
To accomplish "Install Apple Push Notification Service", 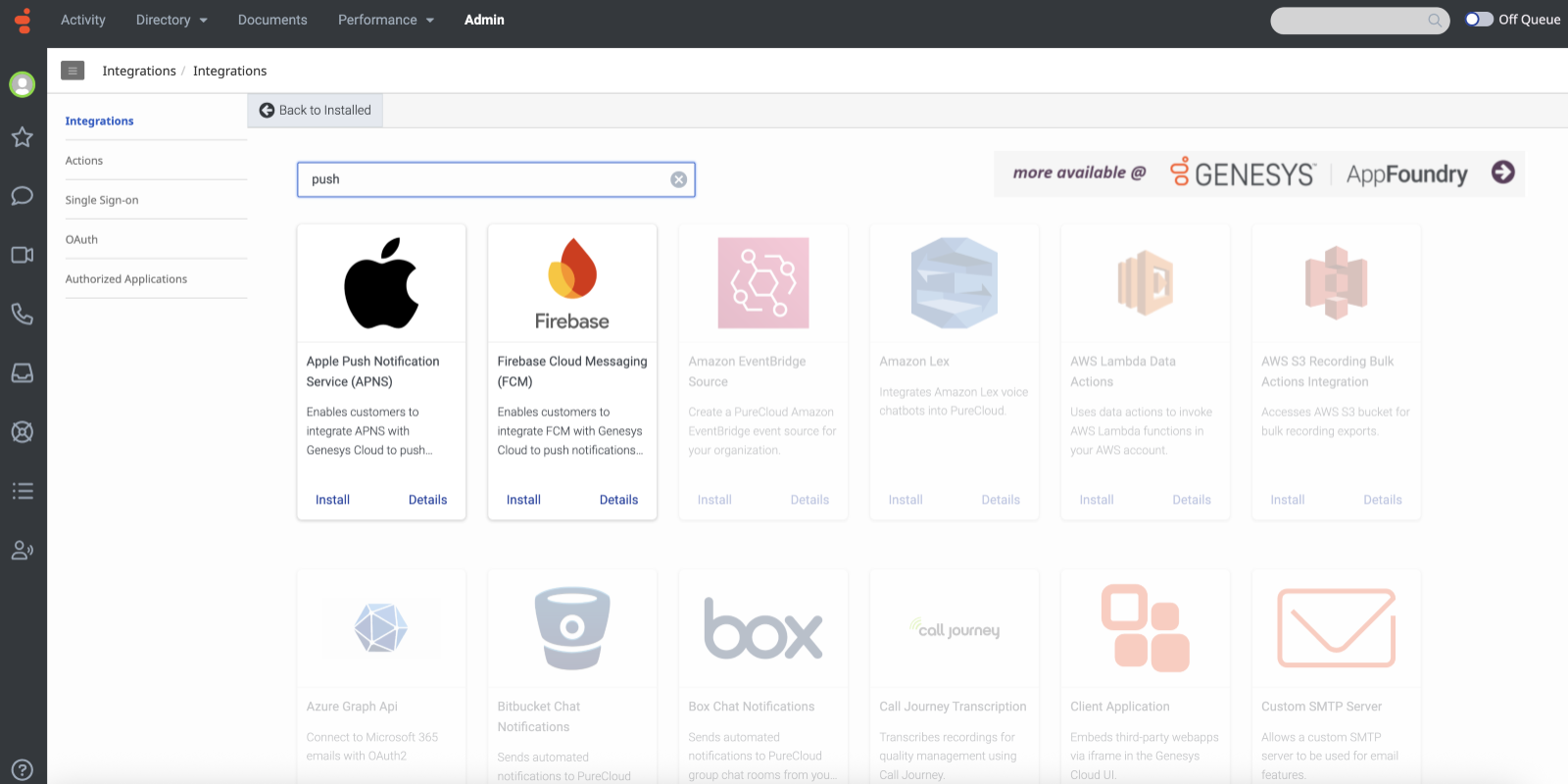I will [332, 500].
